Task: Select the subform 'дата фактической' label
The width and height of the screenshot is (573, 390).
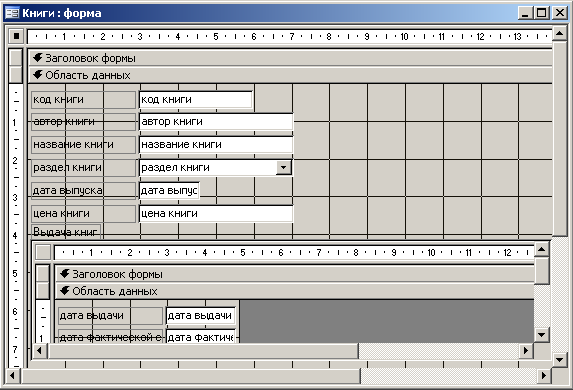Action: (x=110, y=337)
